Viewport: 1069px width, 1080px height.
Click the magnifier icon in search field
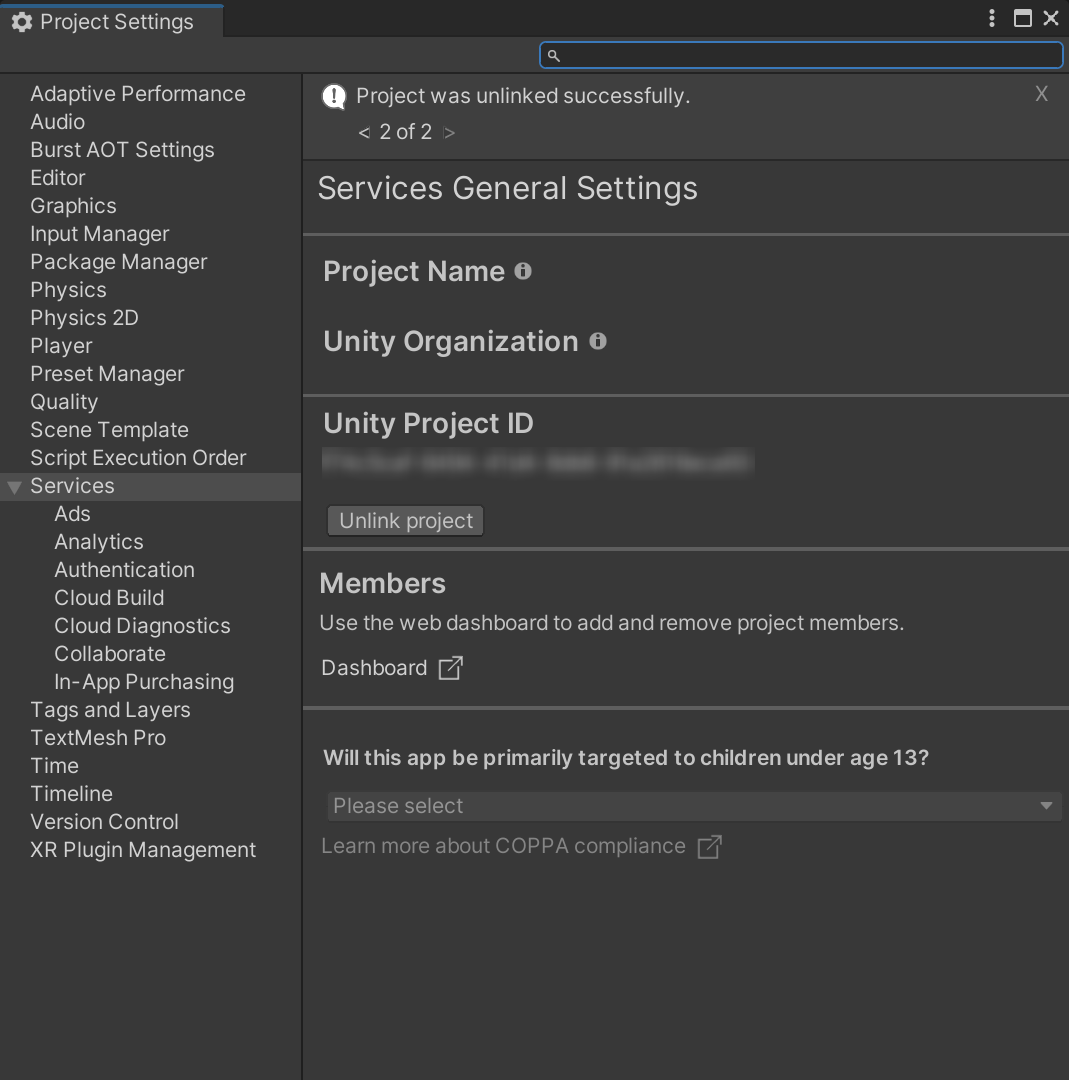554,55
